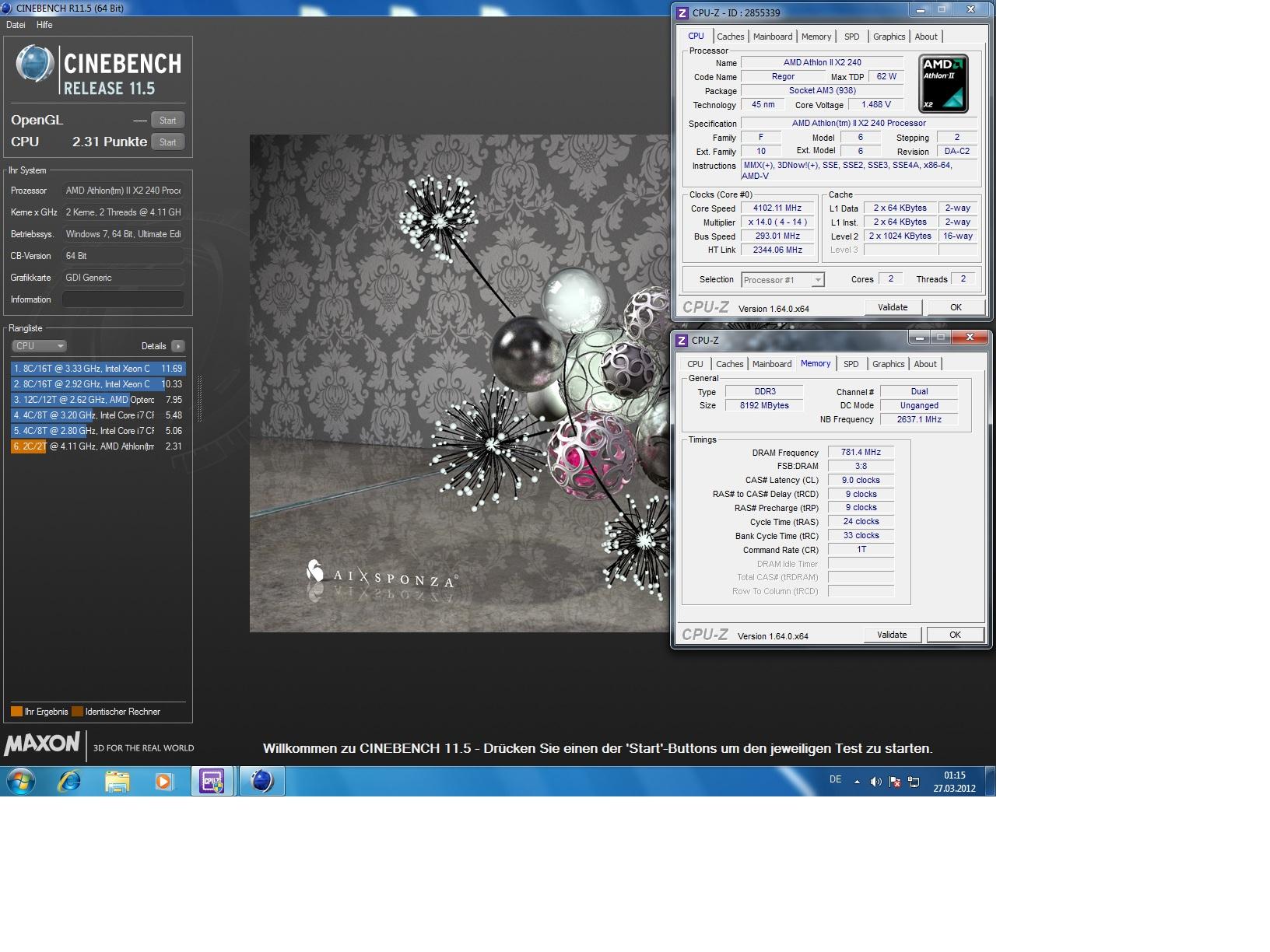Expand ranking Details arrow button

[x=177, y=346]
